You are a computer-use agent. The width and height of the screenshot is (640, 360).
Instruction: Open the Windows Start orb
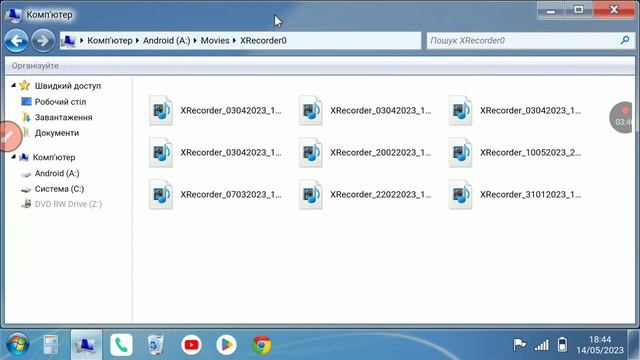coord(17,344)
